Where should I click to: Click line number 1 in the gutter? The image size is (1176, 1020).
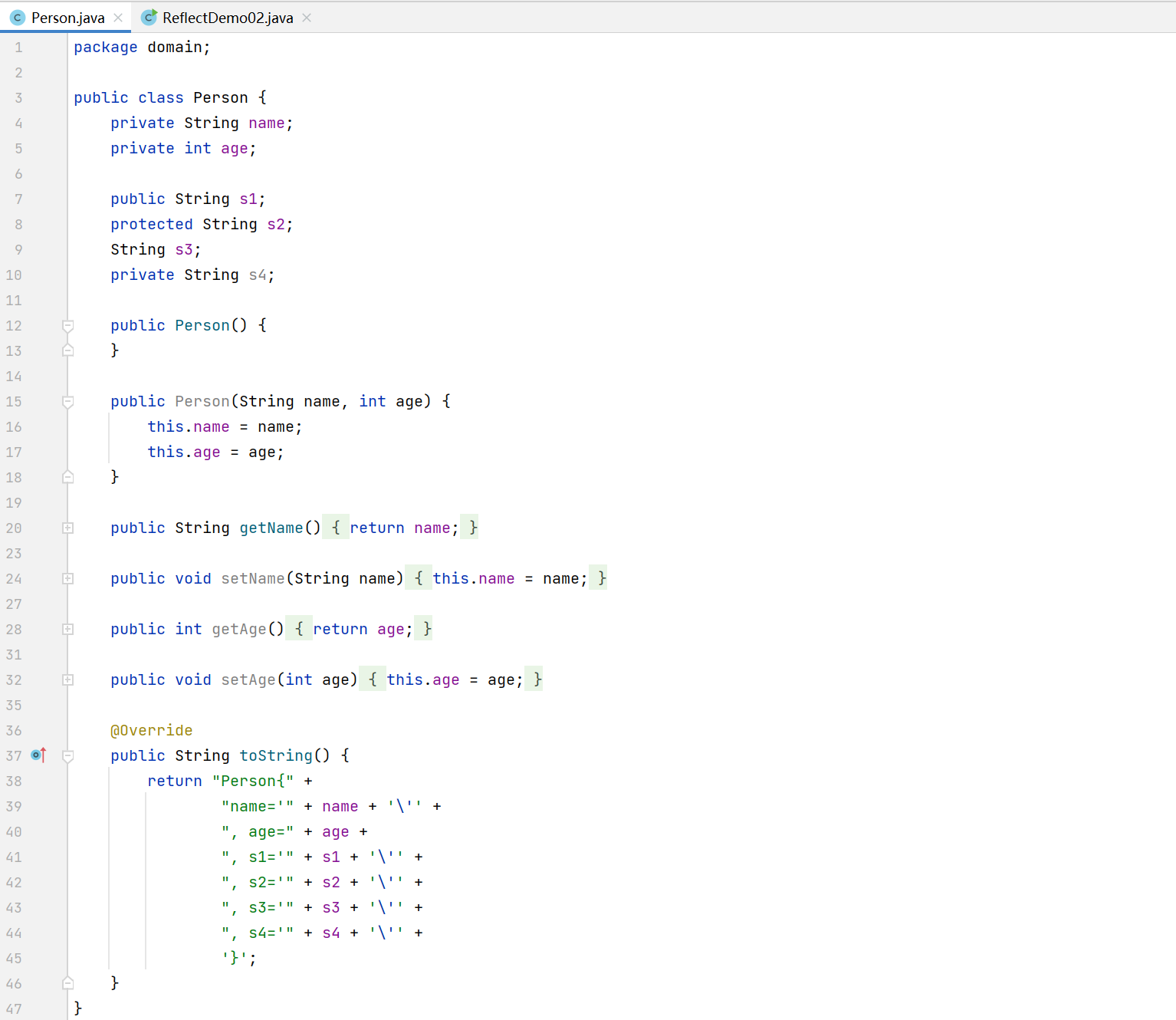click(x=18, y=48)
